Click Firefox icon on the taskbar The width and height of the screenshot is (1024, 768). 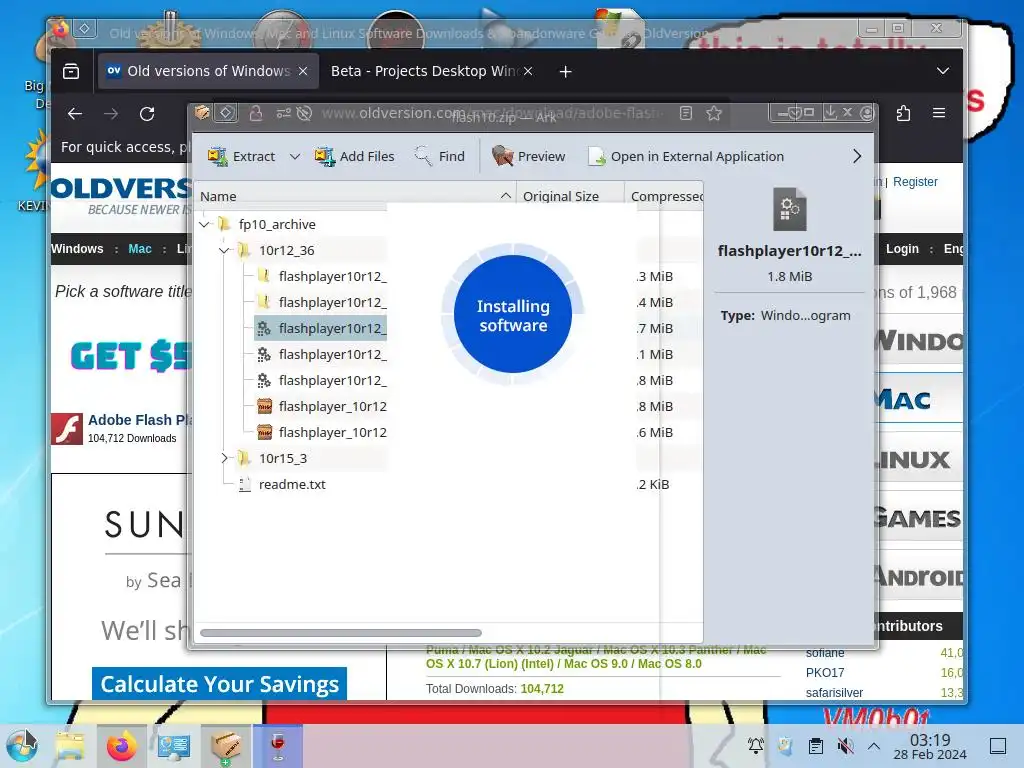tap(121, 746)
